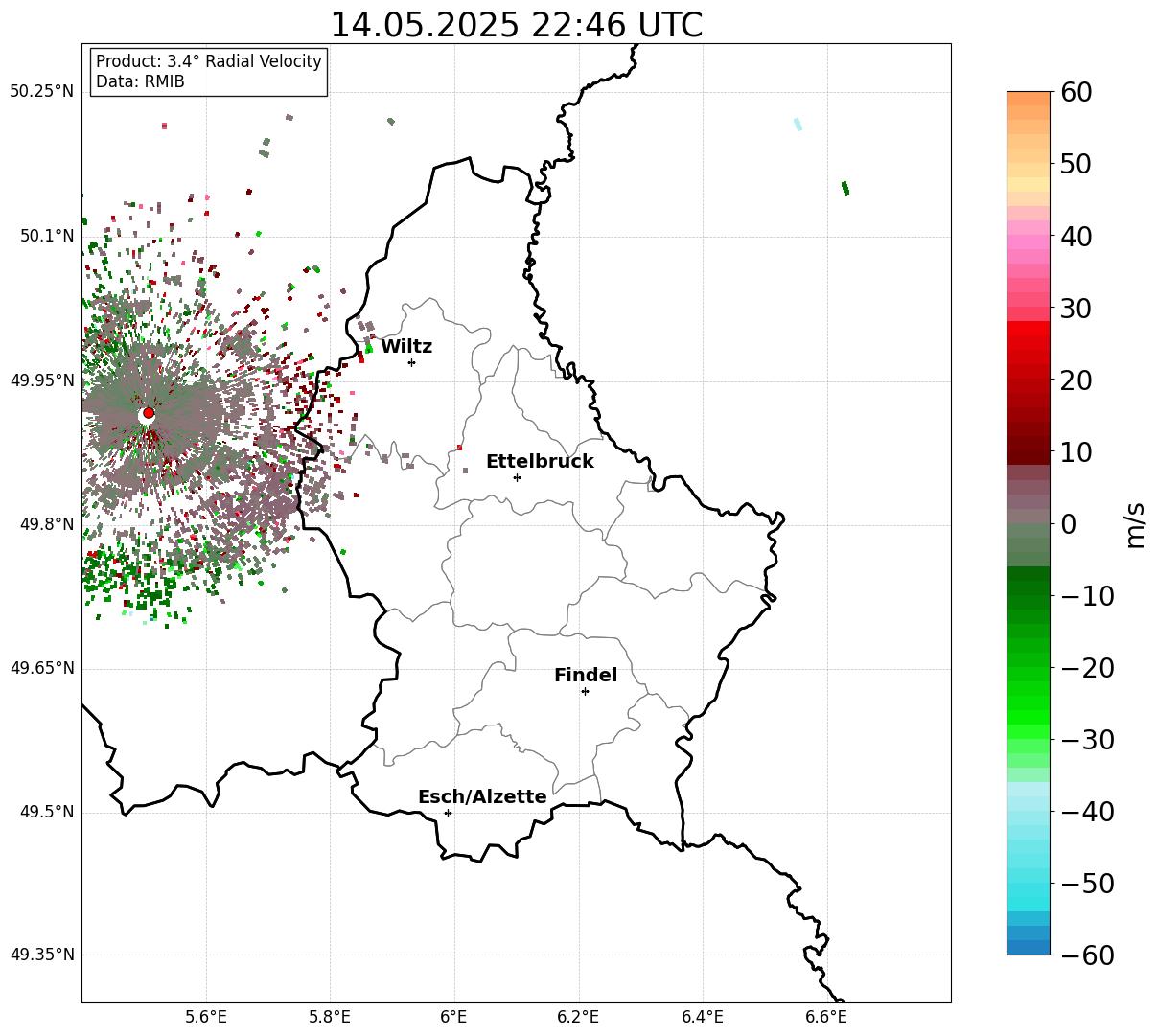1157x1036 pixels.
Task: Click the Esch/Alzette location cross marker
Action: tap(448, 813)
